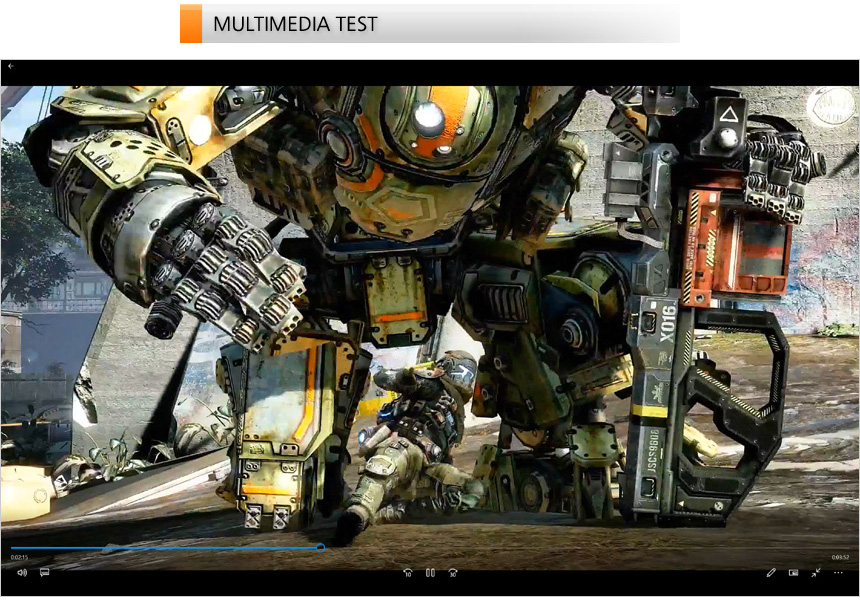Viewport: 860px width, 600px height.
Task: Mute the video volume
Action: (x=22, y=573)
